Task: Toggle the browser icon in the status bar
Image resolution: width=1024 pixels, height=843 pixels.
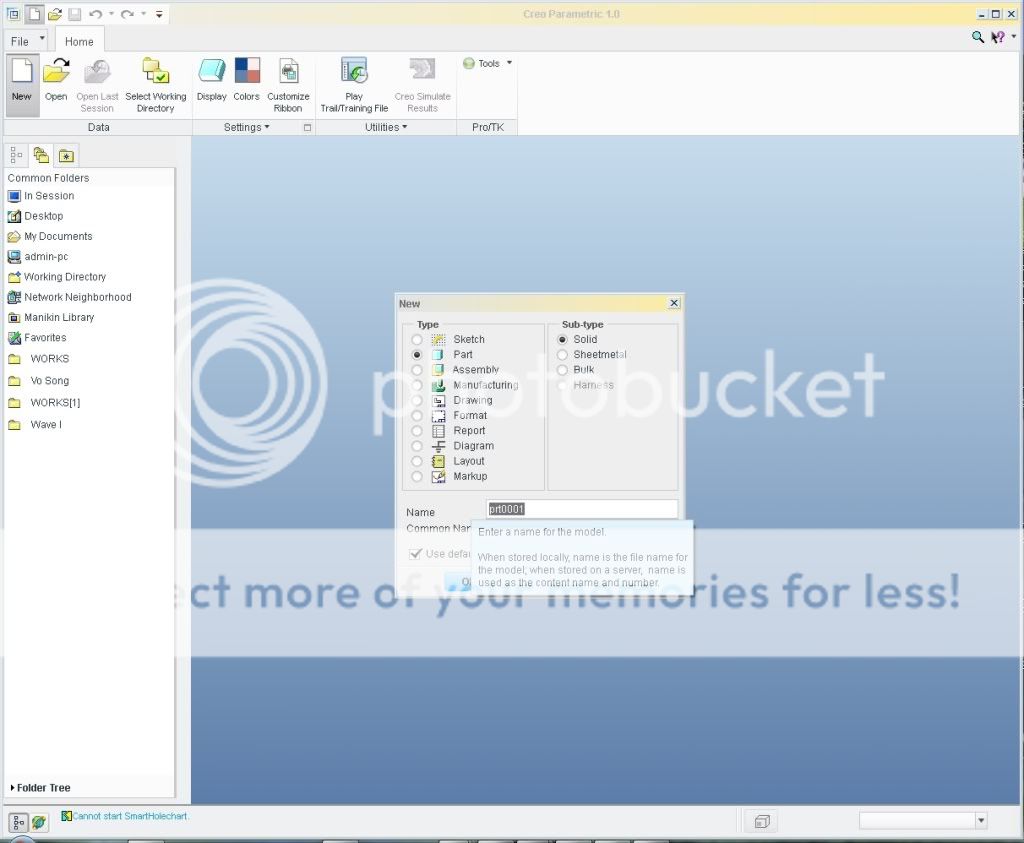Action: pos(39,822)
